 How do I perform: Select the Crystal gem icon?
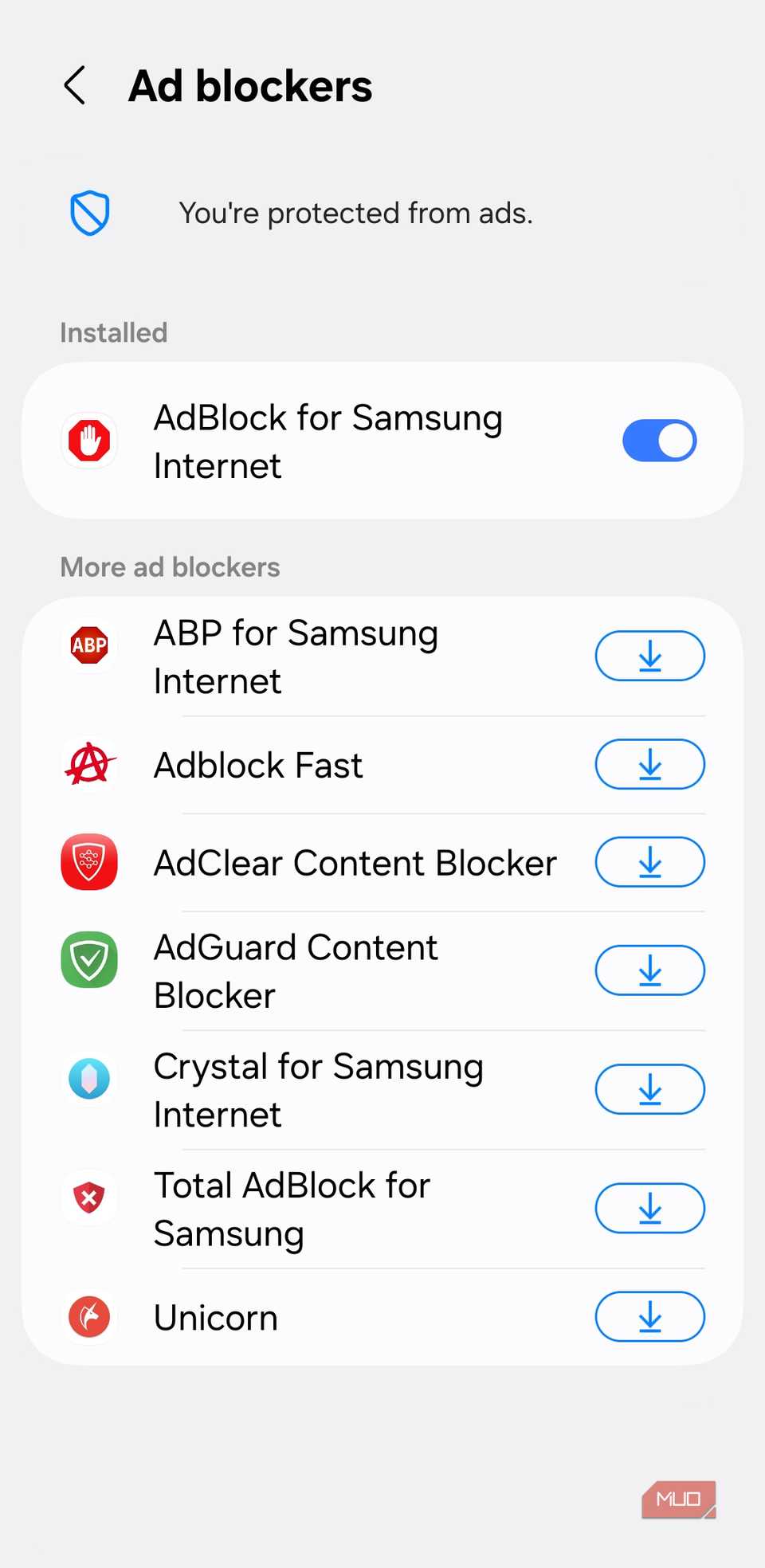pyautogui.click(x=88, y=1078)
